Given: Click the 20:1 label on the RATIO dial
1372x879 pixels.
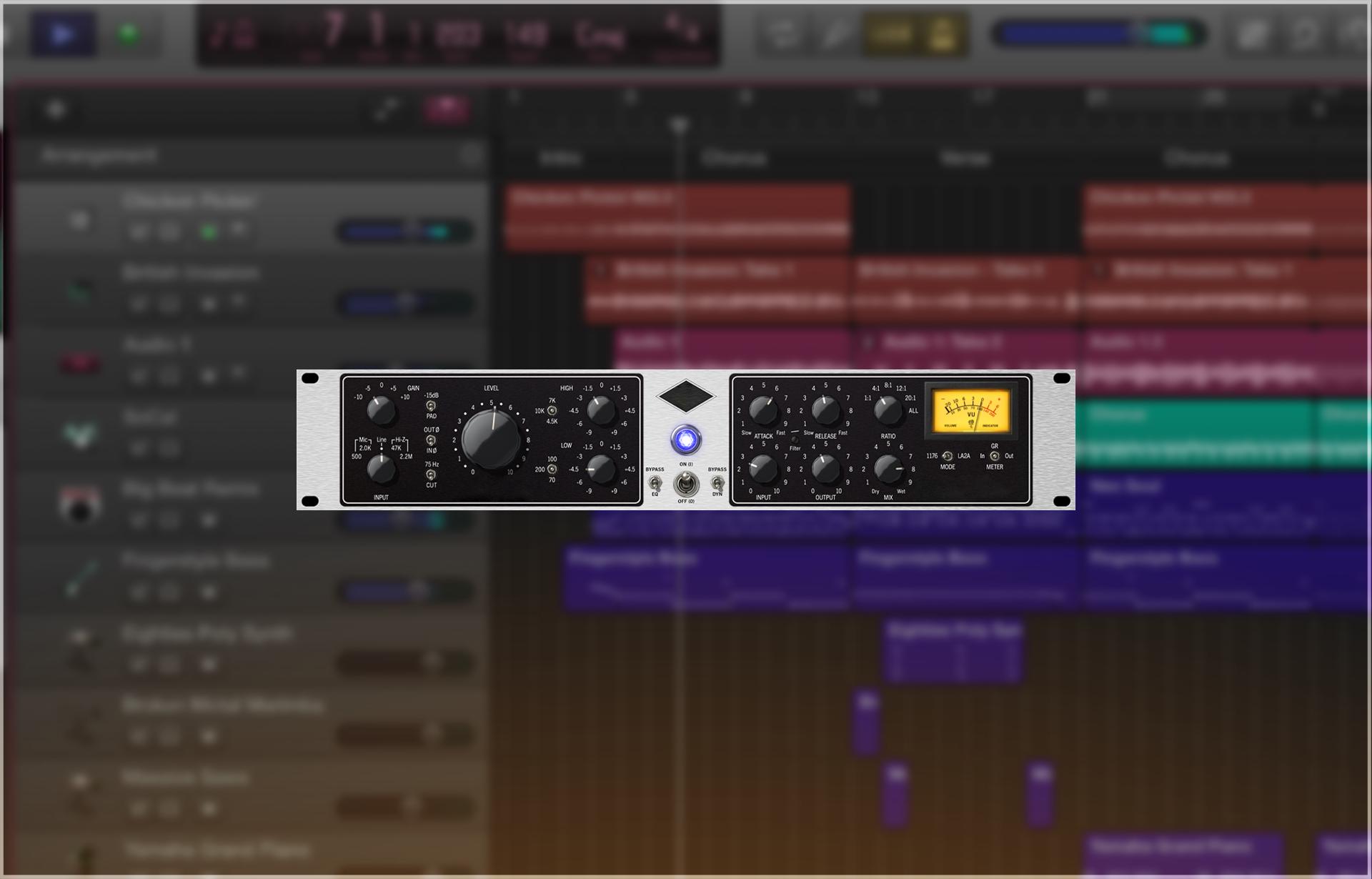Looking at the screenshot, I should [x=910, y=398].
